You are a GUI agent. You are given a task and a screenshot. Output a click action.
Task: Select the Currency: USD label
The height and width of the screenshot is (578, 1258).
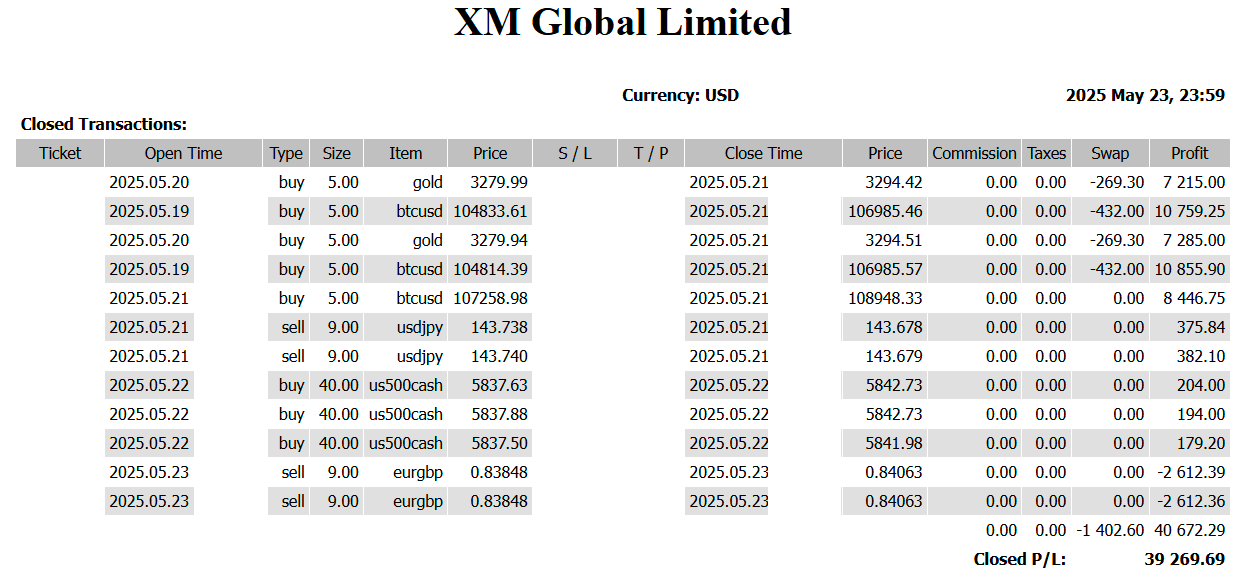coord(680,96)
